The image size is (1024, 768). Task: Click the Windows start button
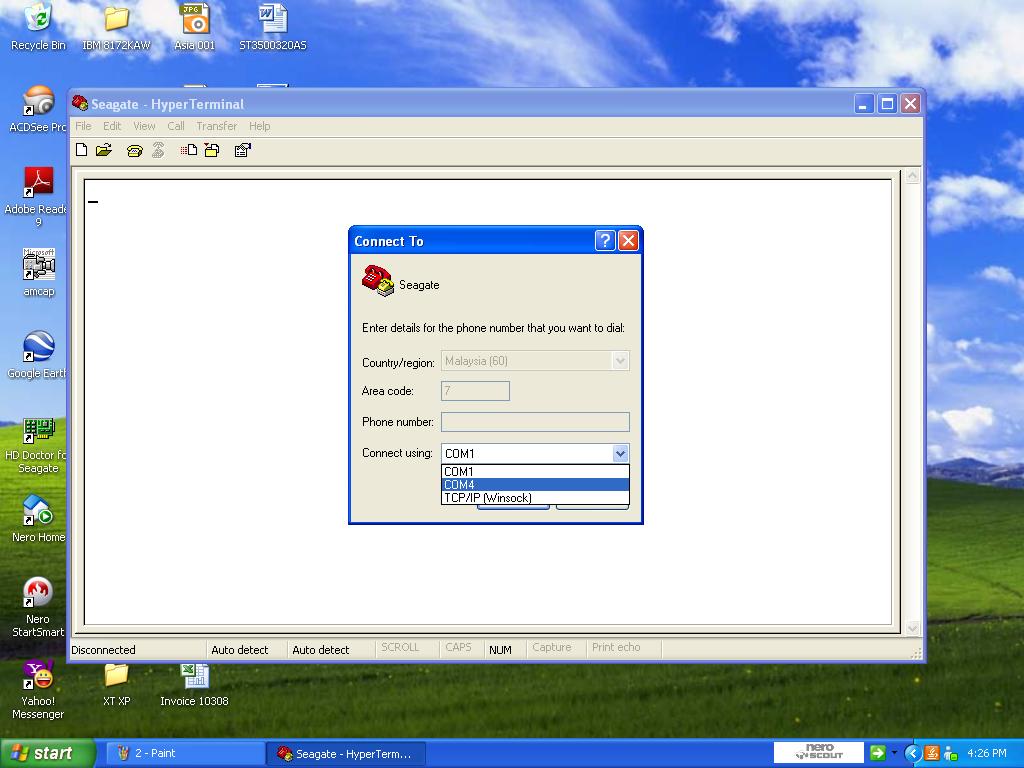(x=47, y=753)
